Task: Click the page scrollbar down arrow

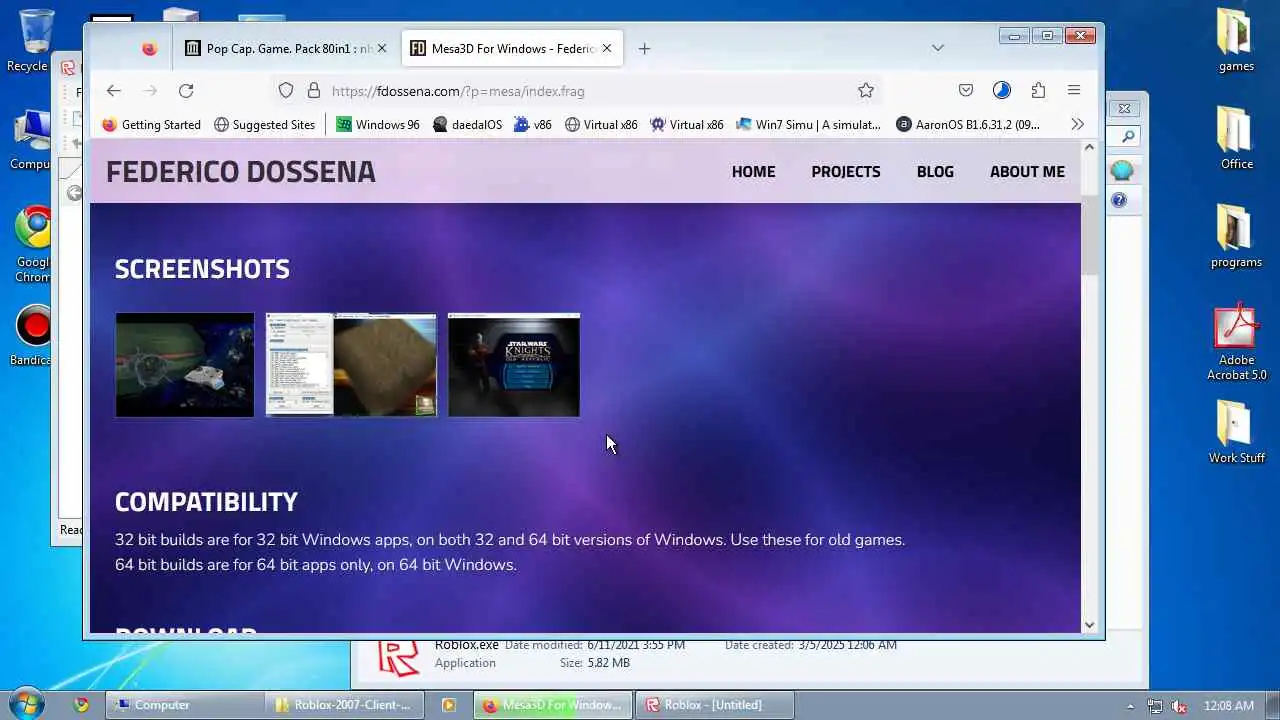Action: 1090,625
